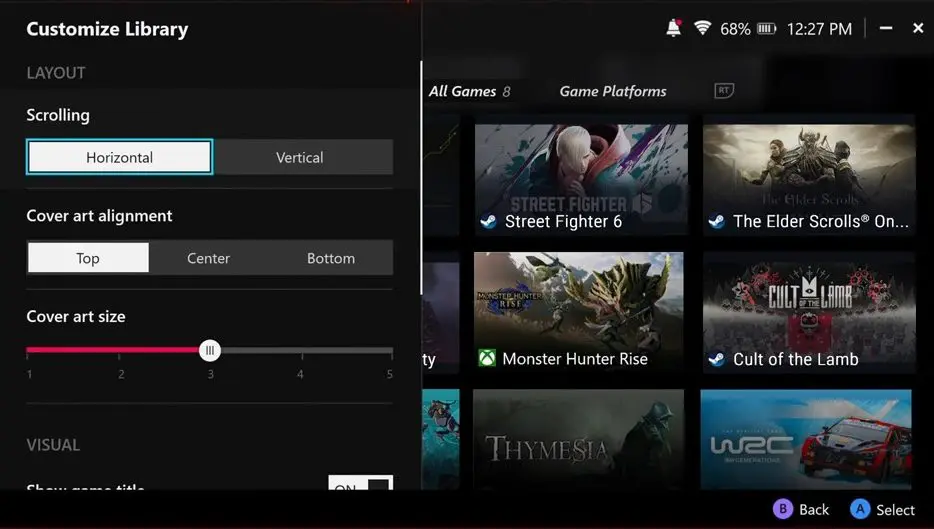Open the notifications bell icon
Viewport: 934px width, 529px height.
673,28
